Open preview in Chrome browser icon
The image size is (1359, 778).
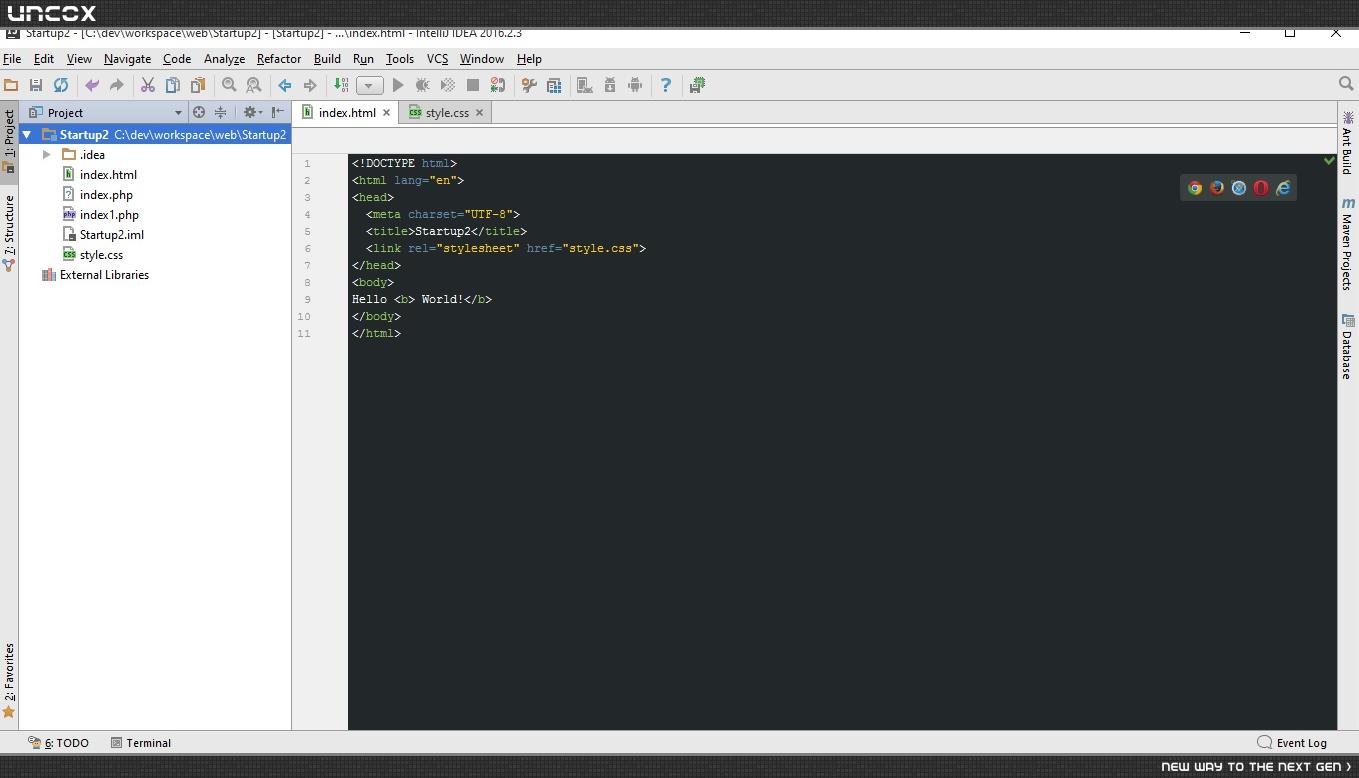(x=1195, y=188)
